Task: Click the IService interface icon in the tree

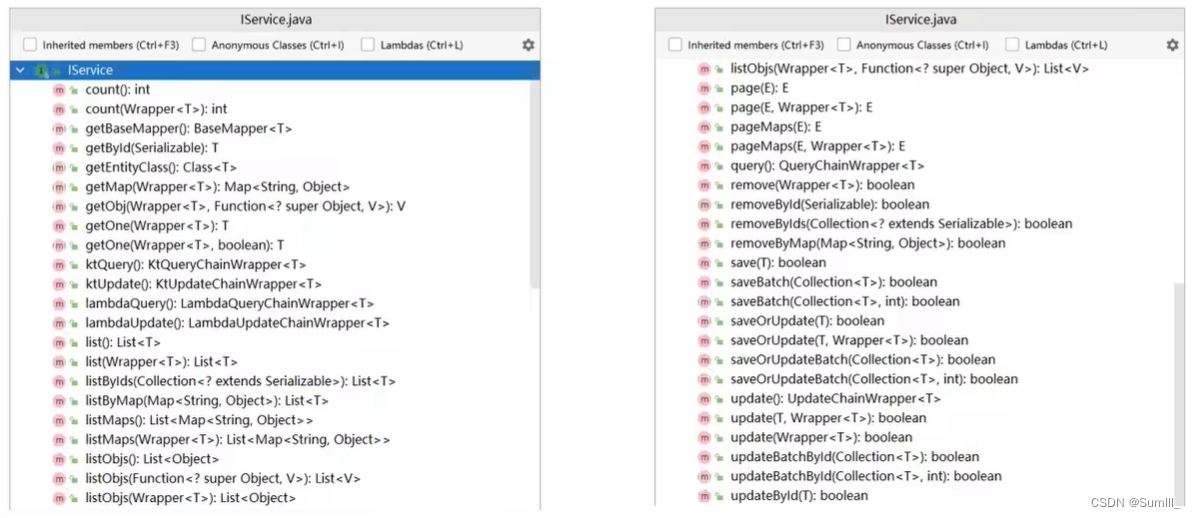Action: (40, 70)
